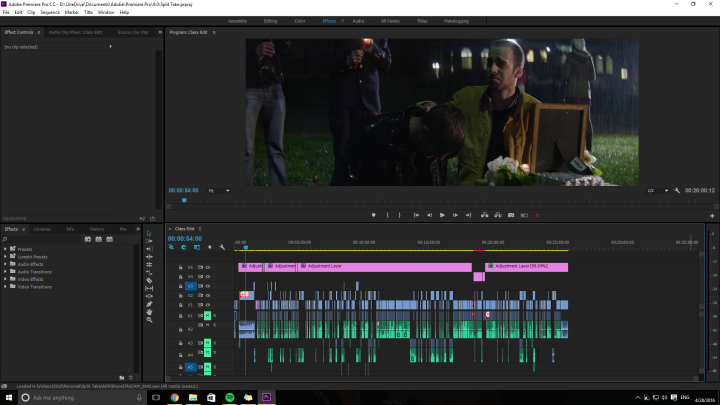720x405 pixels.
Task: Click the Mark In bracket button
Action: tap(388, 215)
